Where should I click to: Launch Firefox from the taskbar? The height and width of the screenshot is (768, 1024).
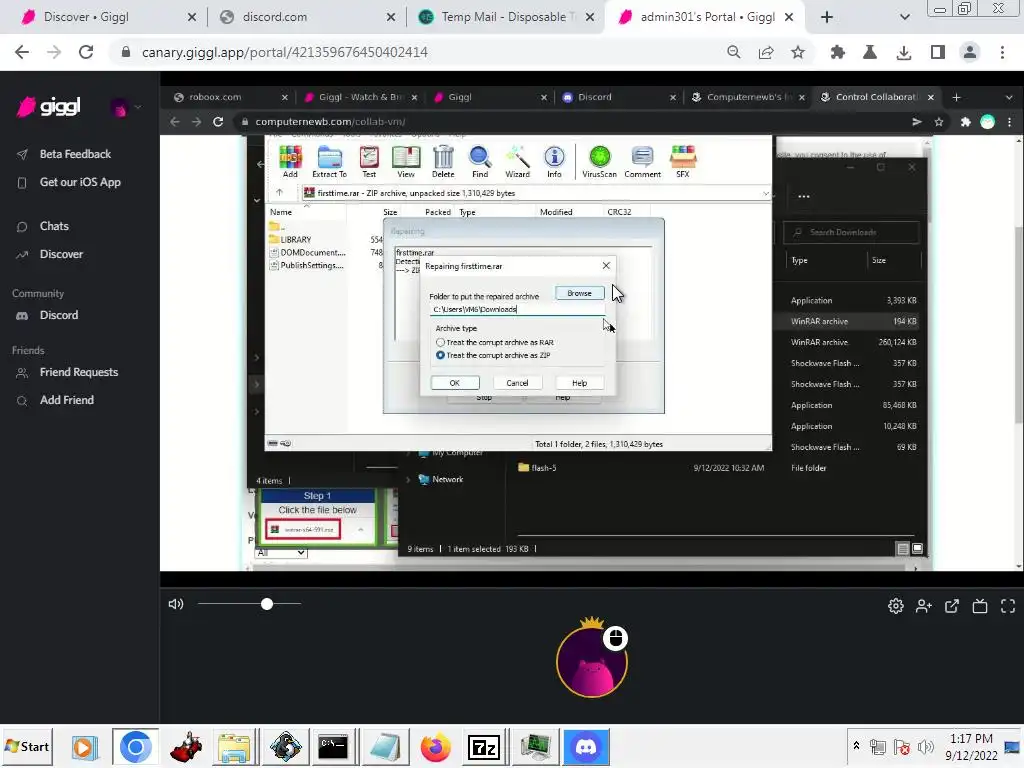(x=435, y=746)
